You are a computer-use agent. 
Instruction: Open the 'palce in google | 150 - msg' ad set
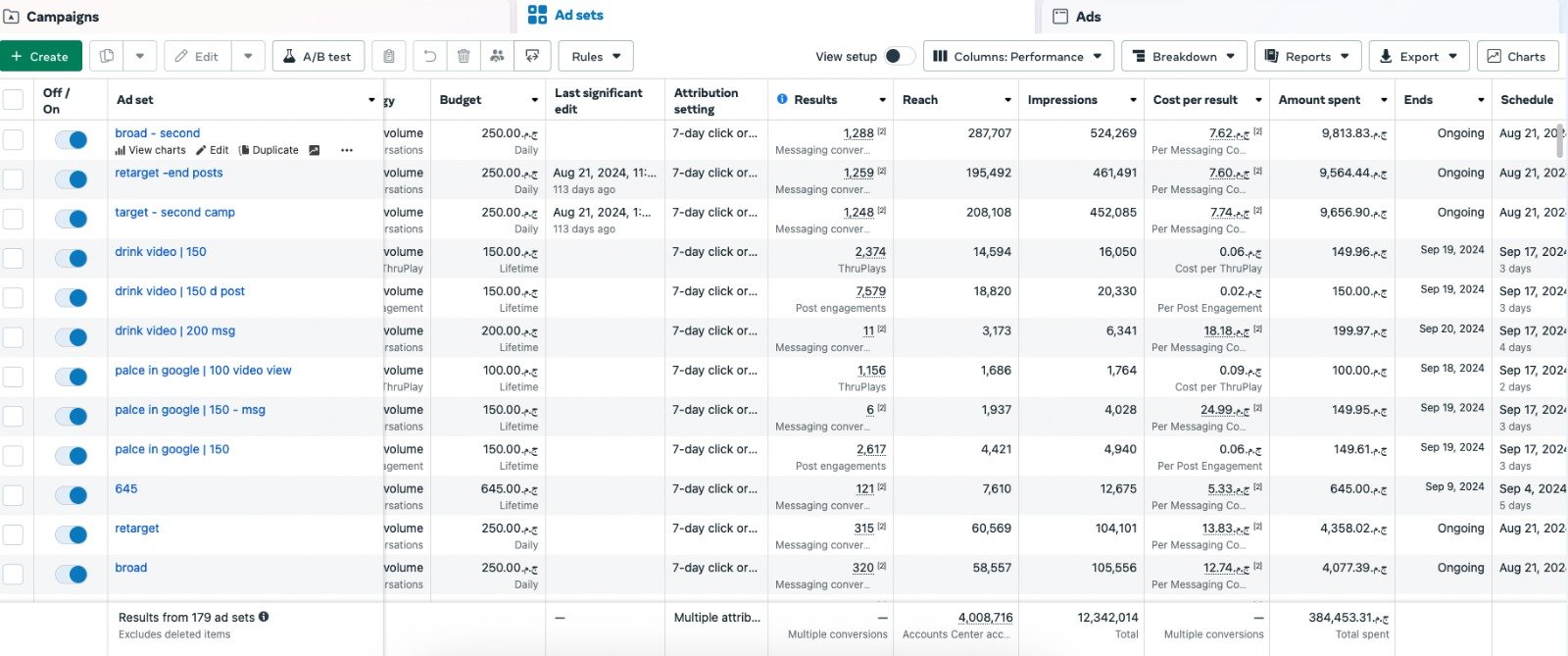[190, 410]
